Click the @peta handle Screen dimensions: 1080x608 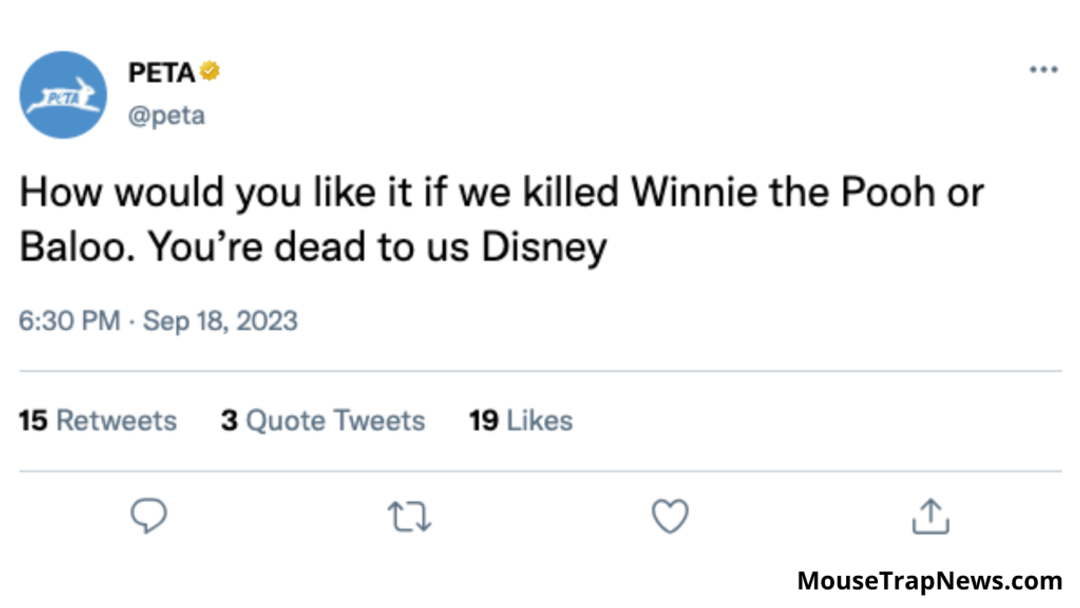pyautogui.click(x=166, y=115)
